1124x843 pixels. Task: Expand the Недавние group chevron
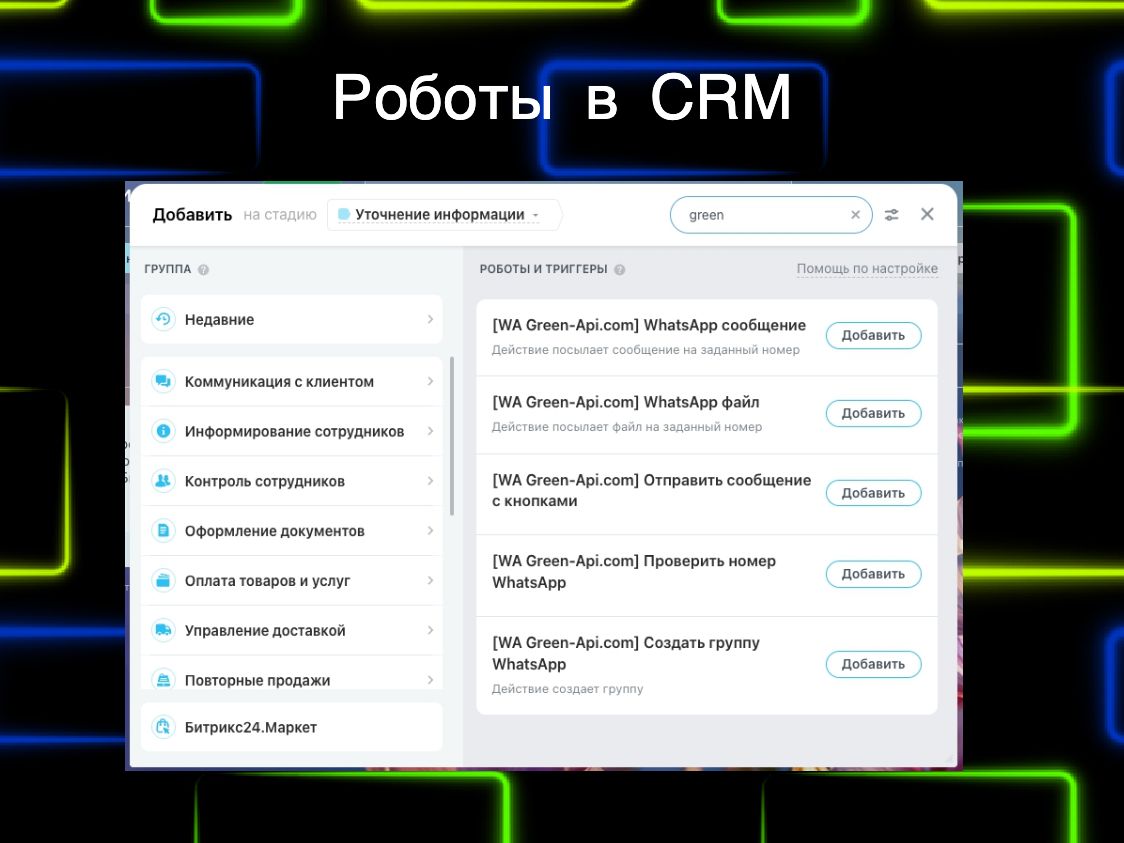pos(430,319)
